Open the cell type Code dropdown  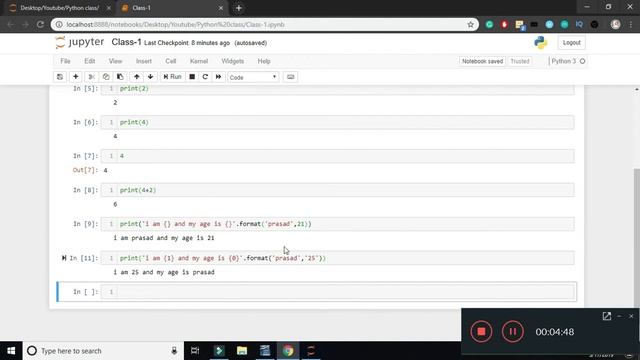pos(253,77)
